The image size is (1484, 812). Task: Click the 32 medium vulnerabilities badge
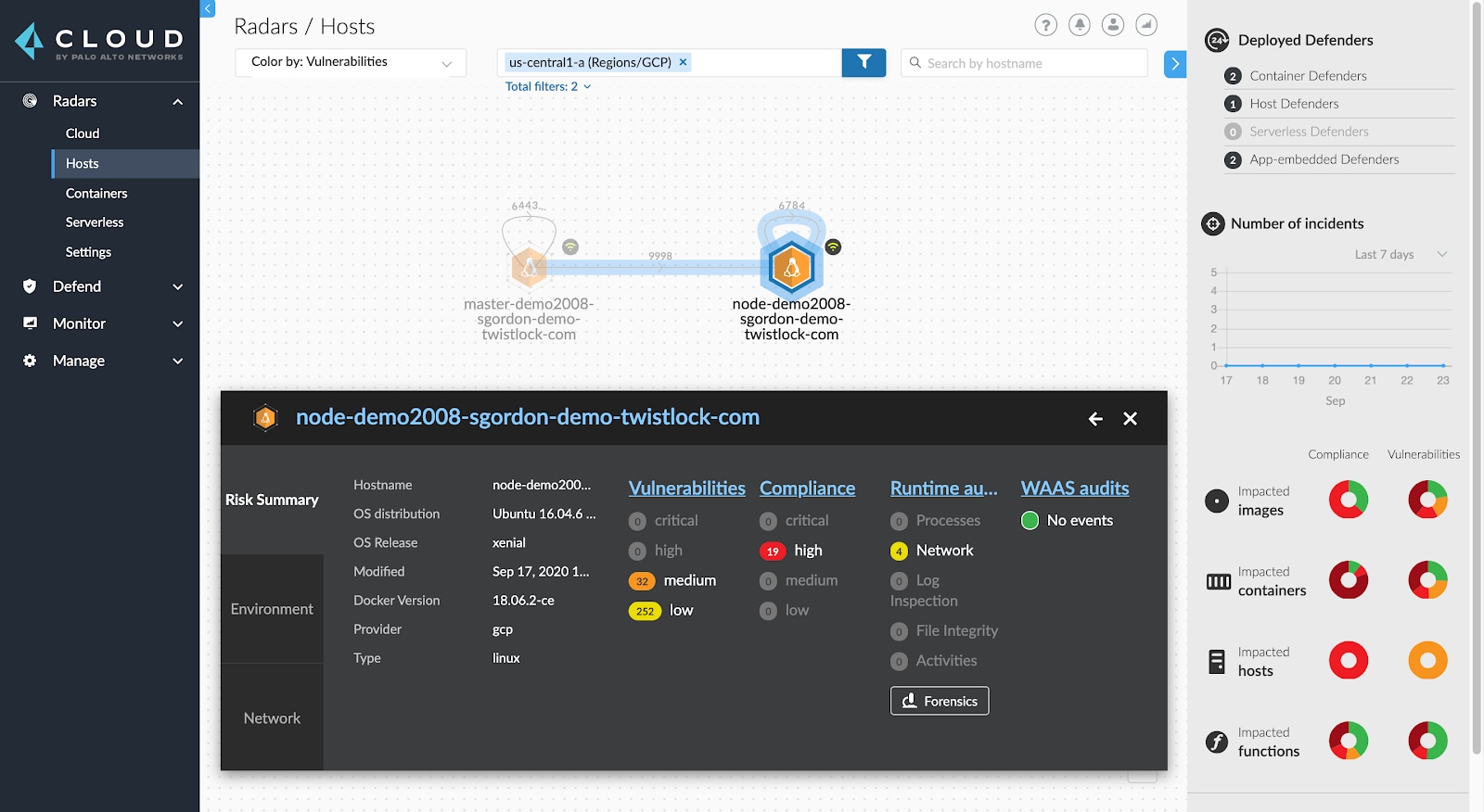(642, 581)
